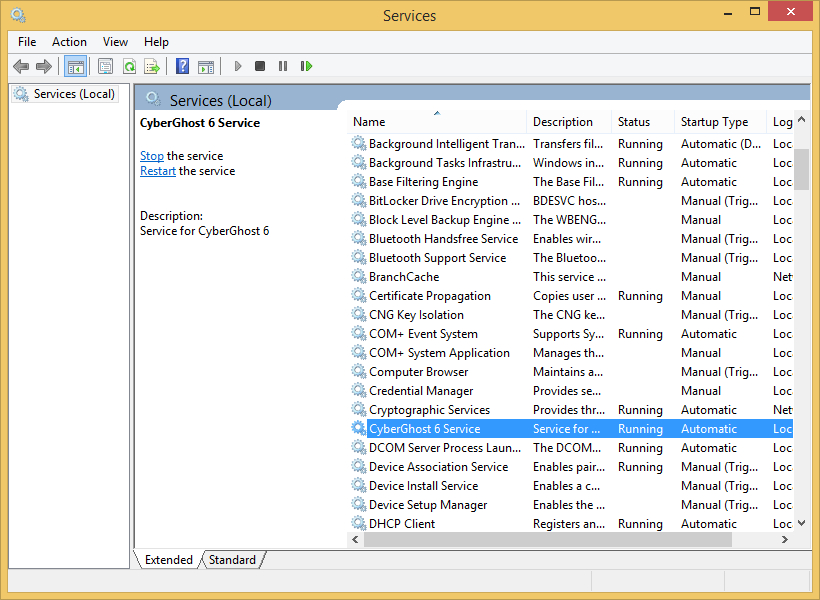Switch to the Standard tab
The width and height of the screenshot is (820, 600).
pyautogui.click(x=232, y=560)
